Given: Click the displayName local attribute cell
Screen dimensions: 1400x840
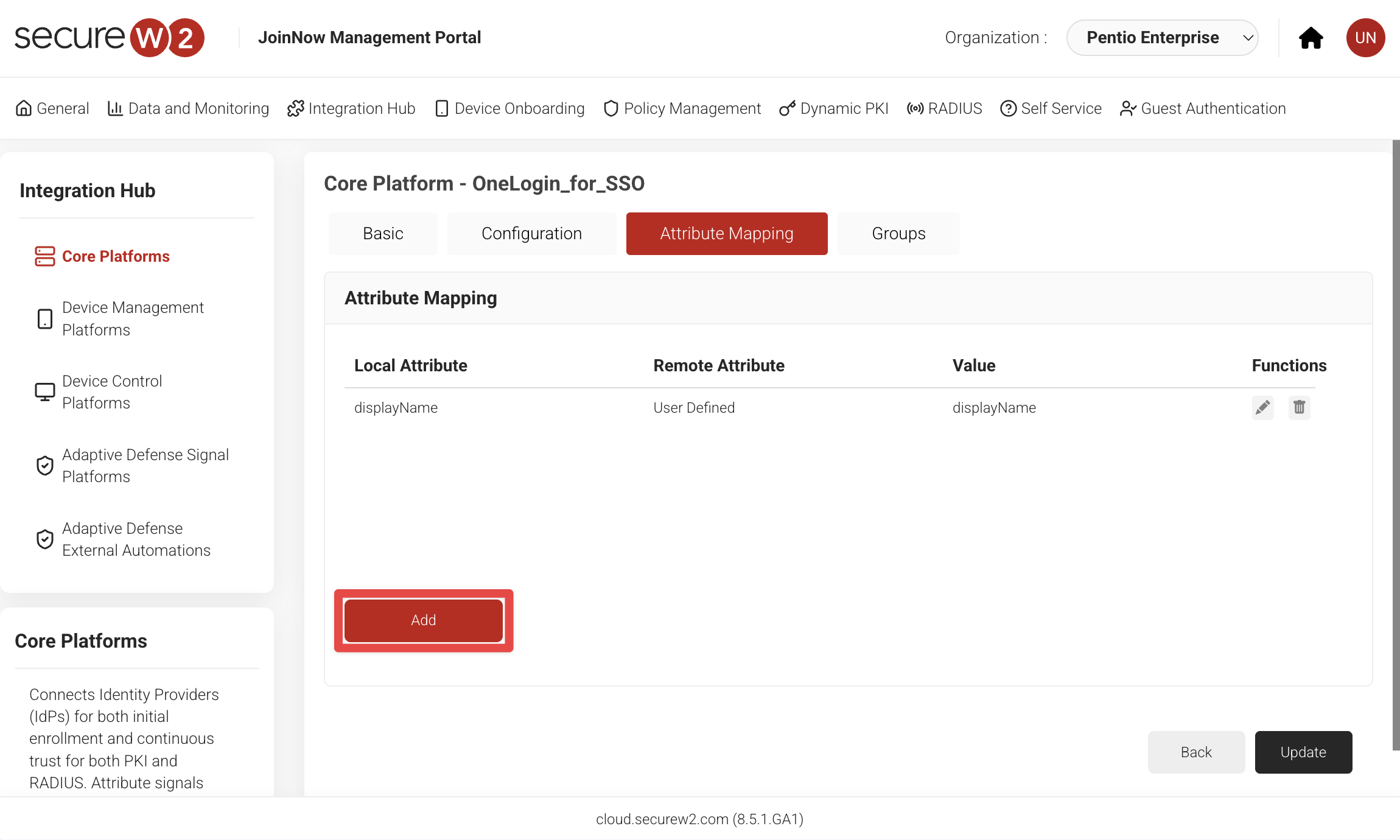Looking at the screenshot, I should pos(396,408).
